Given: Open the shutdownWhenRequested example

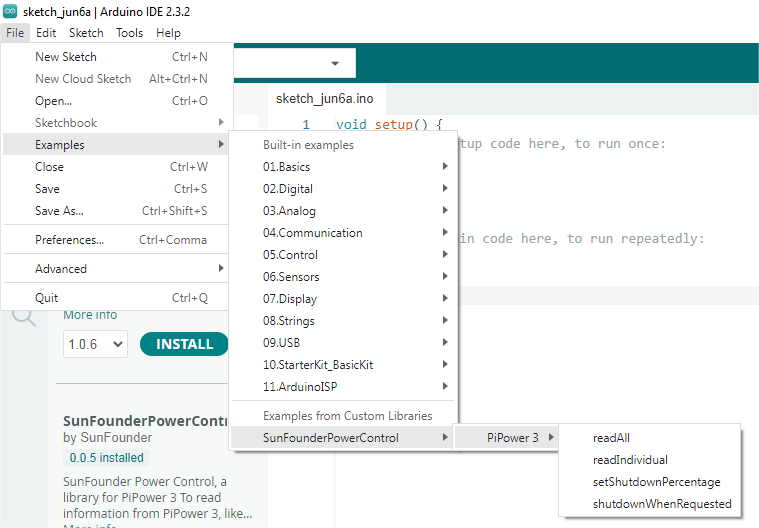Looking at the screenshot, I should tap(650, 504).
